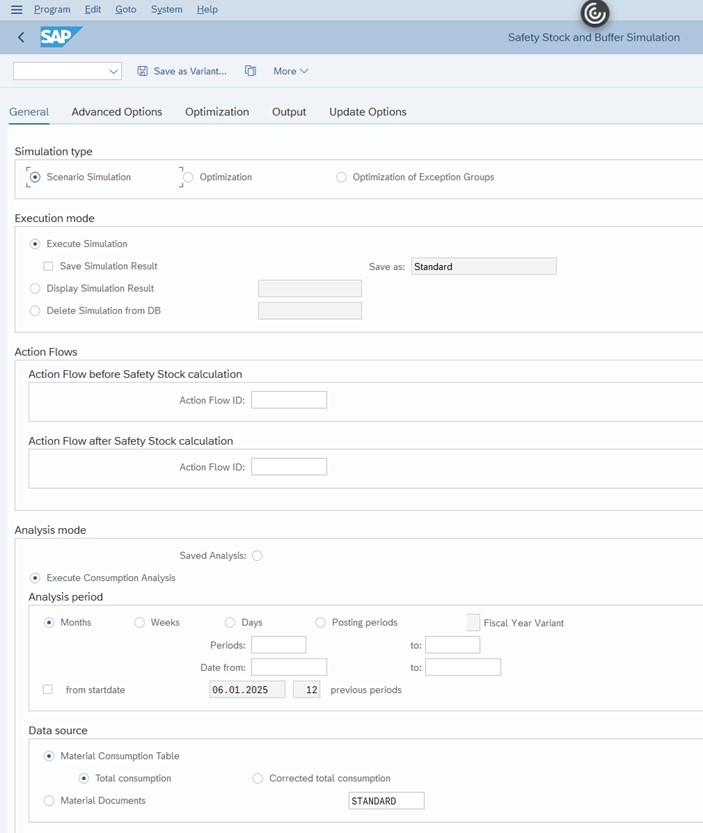Select Optimization simulation type radio button
The image size is (703, 833).
[188, 177]
